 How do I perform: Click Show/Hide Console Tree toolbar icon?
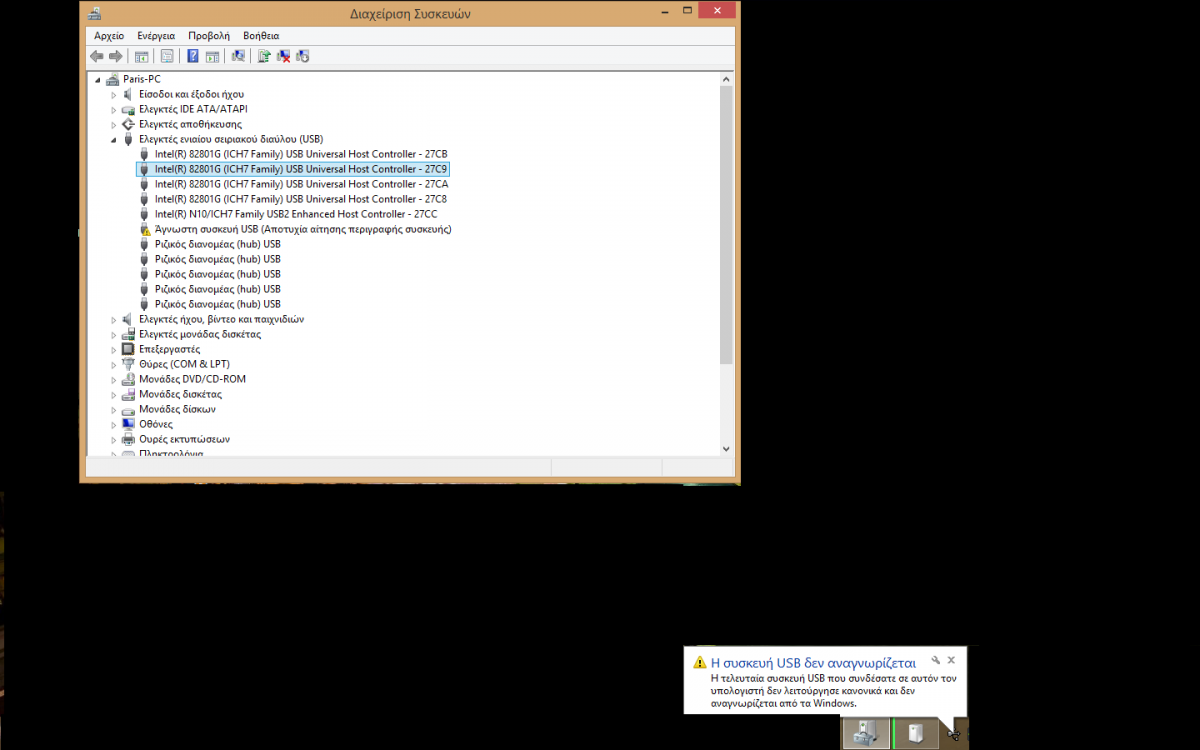(x=142, y=56)
